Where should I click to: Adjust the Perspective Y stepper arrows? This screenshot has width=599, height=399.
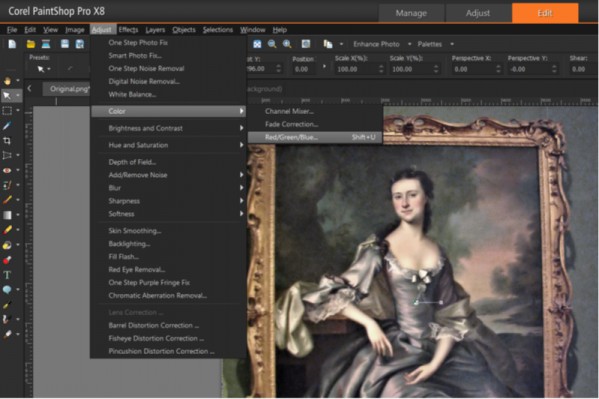pos(554,69)
